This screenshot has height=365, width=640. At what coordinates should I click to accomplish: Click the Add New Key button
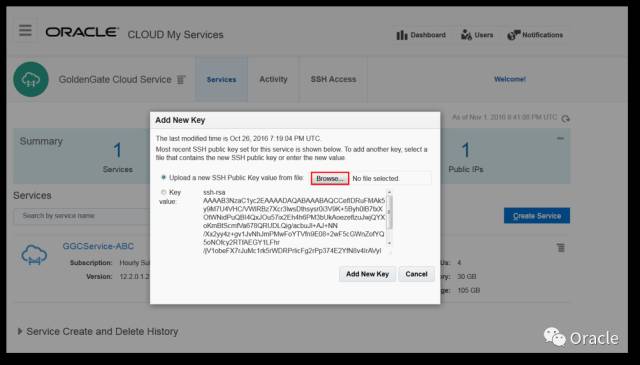pyautogui.click(x=367, y=274)
